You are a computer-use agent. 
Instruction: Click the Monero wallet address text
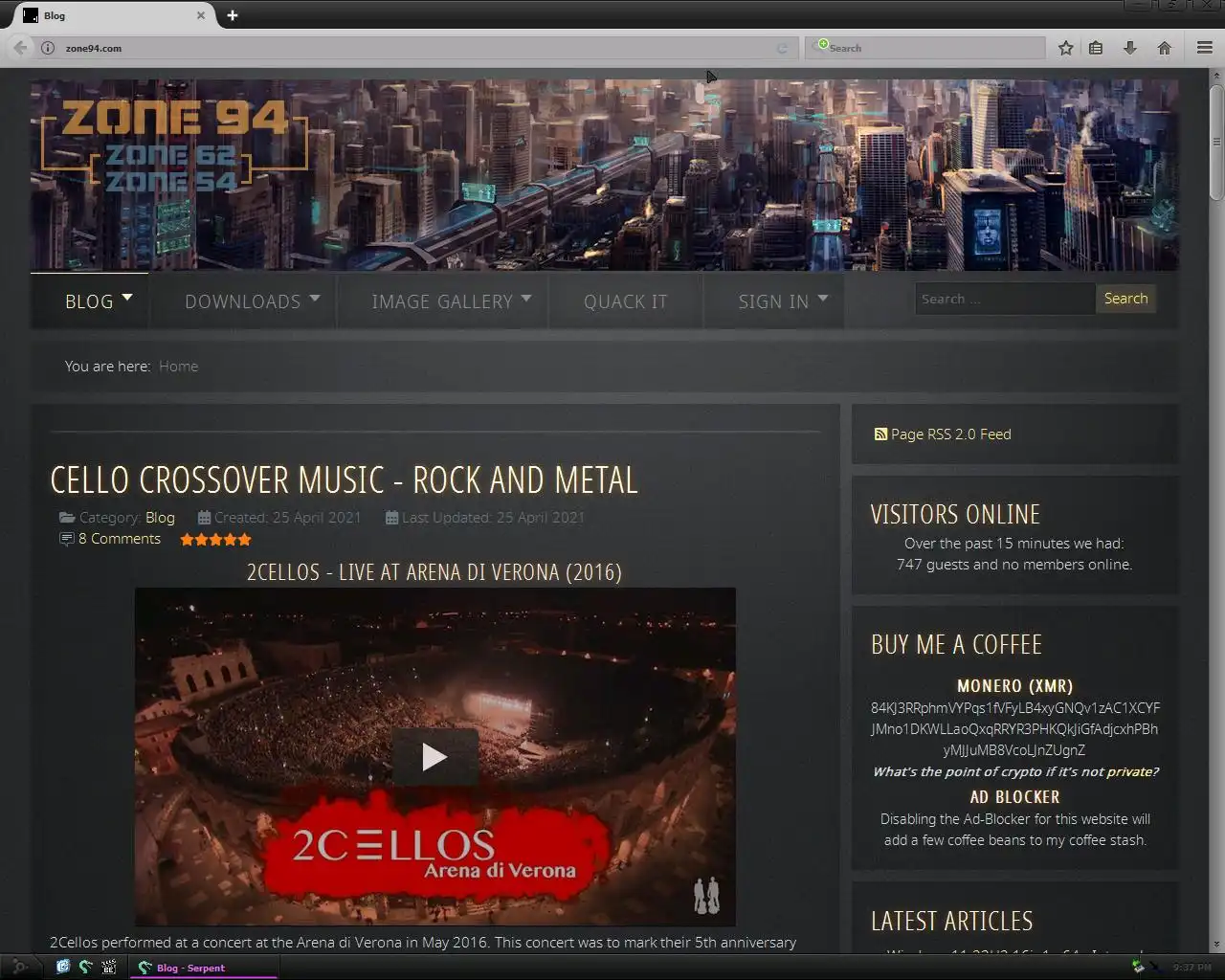click(1014, 729)
